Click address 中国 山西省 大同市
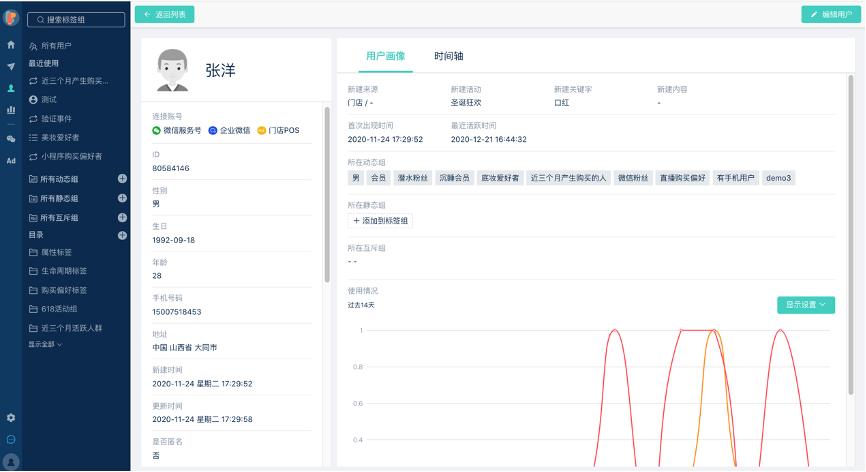 point(184,348)
